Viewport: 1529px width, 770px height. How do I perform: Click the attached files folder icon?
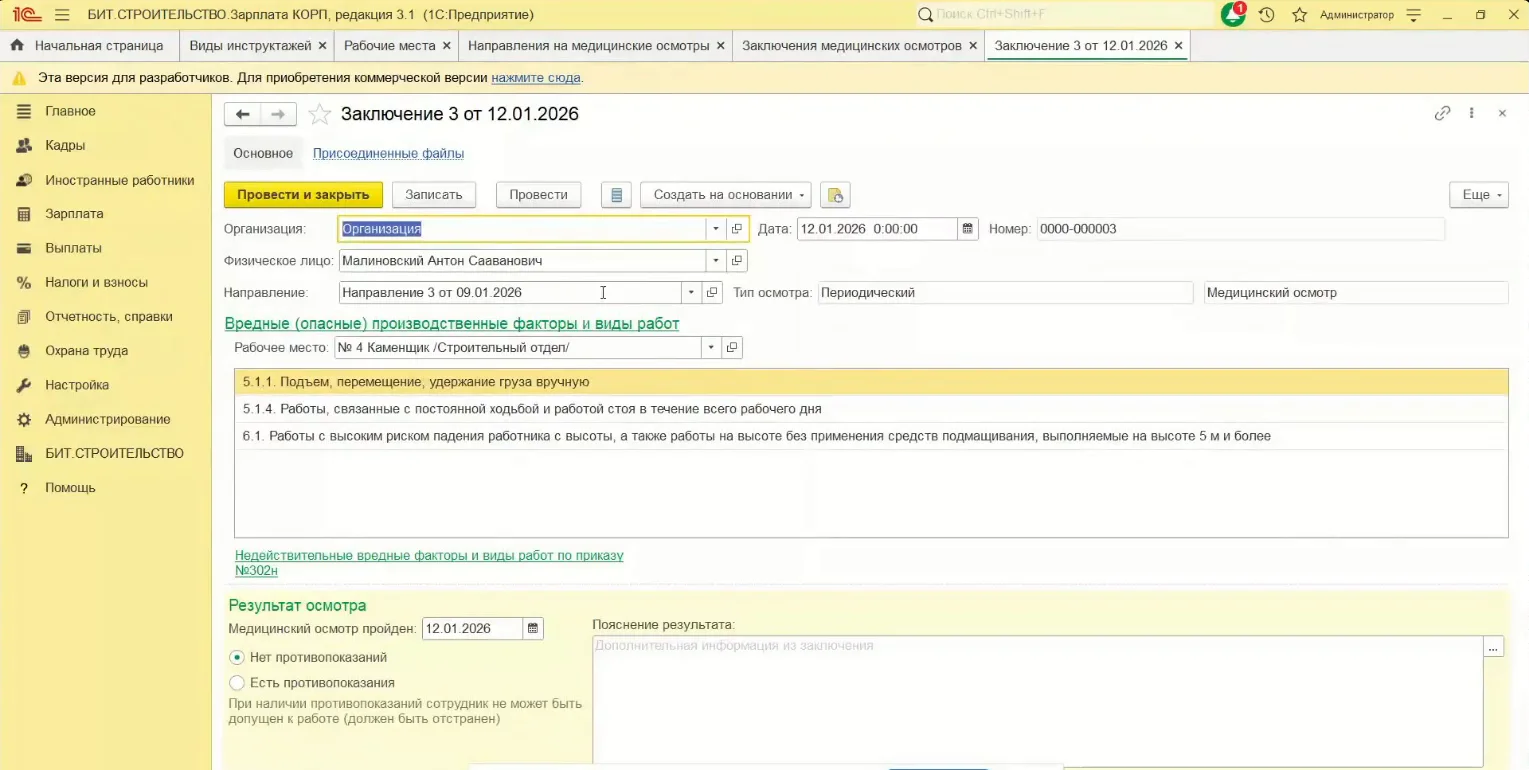[835, 195]
